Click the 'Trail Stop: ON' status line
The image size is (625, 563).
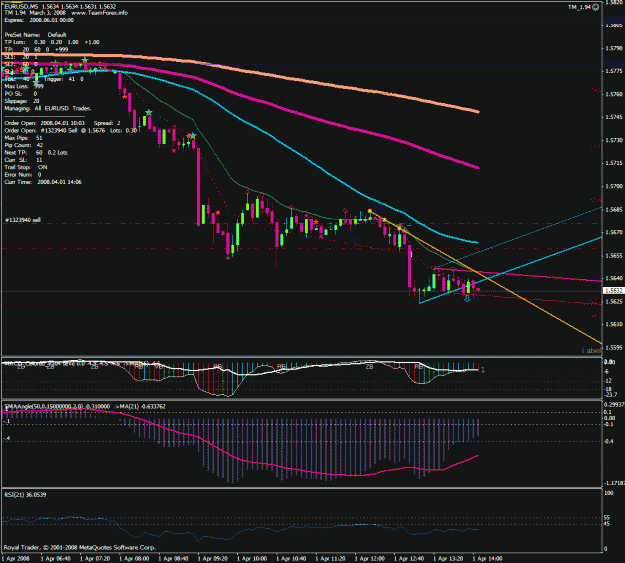click(x=26, y=167)
